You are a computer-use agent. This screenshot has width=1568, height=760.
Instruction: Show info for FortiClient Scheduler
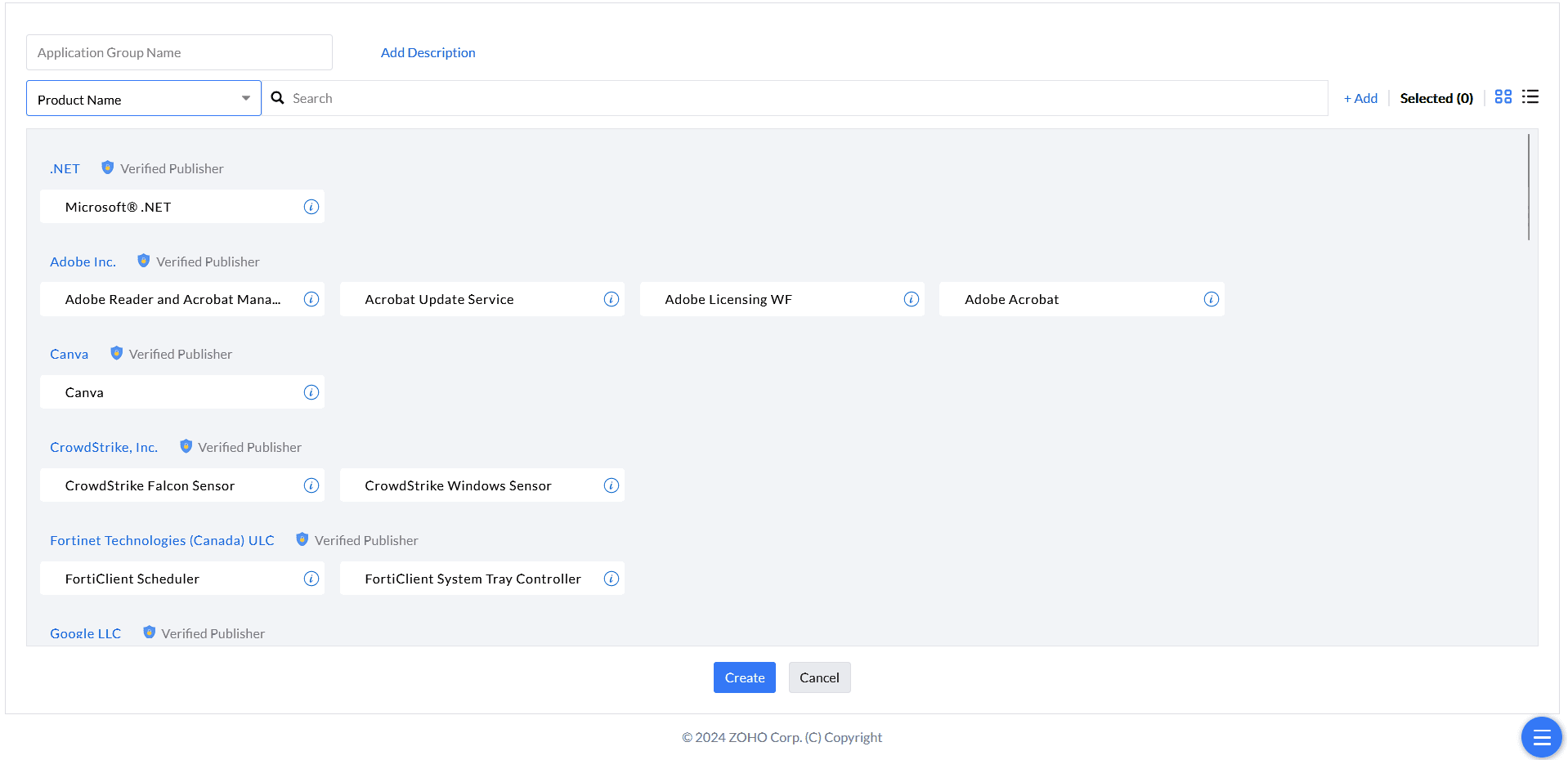[311, 579]
